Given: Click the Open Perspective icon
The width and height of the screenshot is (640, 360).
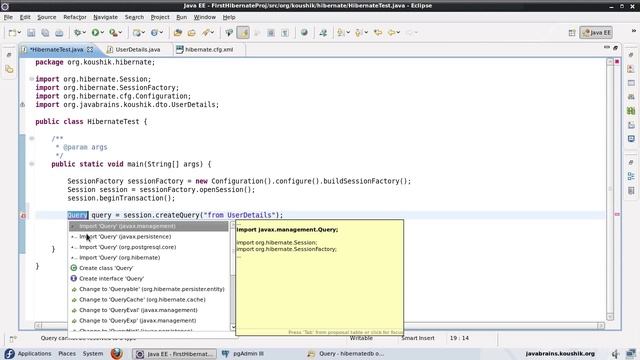Looking at the screenshot, I should click(572, 33).
